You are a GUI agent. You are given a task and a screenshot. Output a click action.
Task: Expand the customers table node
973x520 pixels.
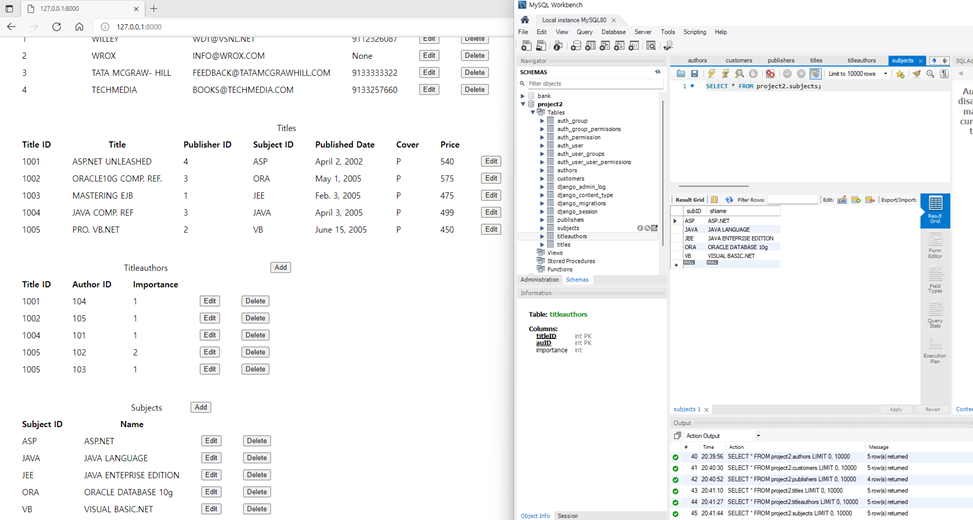(x=542, y=179)
